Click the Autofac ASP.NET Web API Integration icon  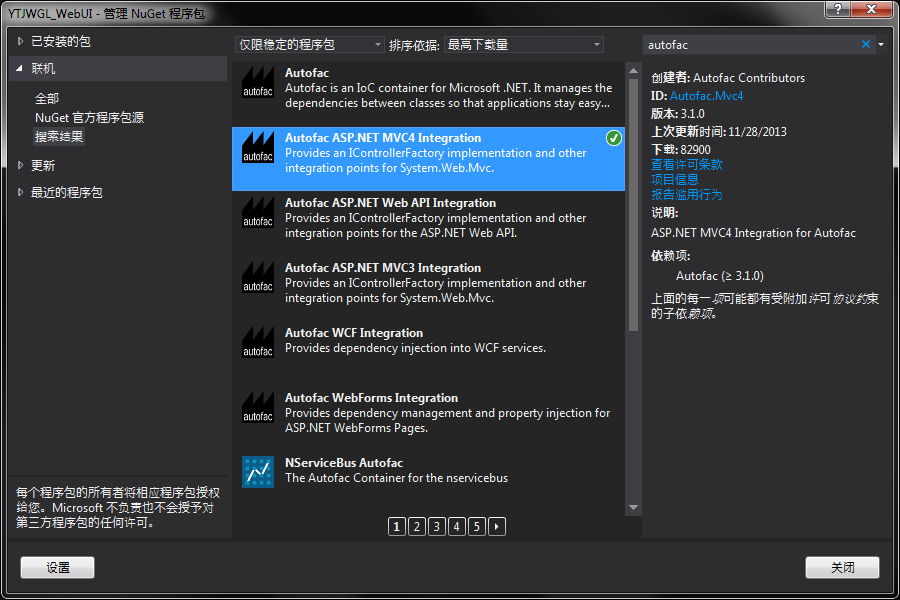258,212
